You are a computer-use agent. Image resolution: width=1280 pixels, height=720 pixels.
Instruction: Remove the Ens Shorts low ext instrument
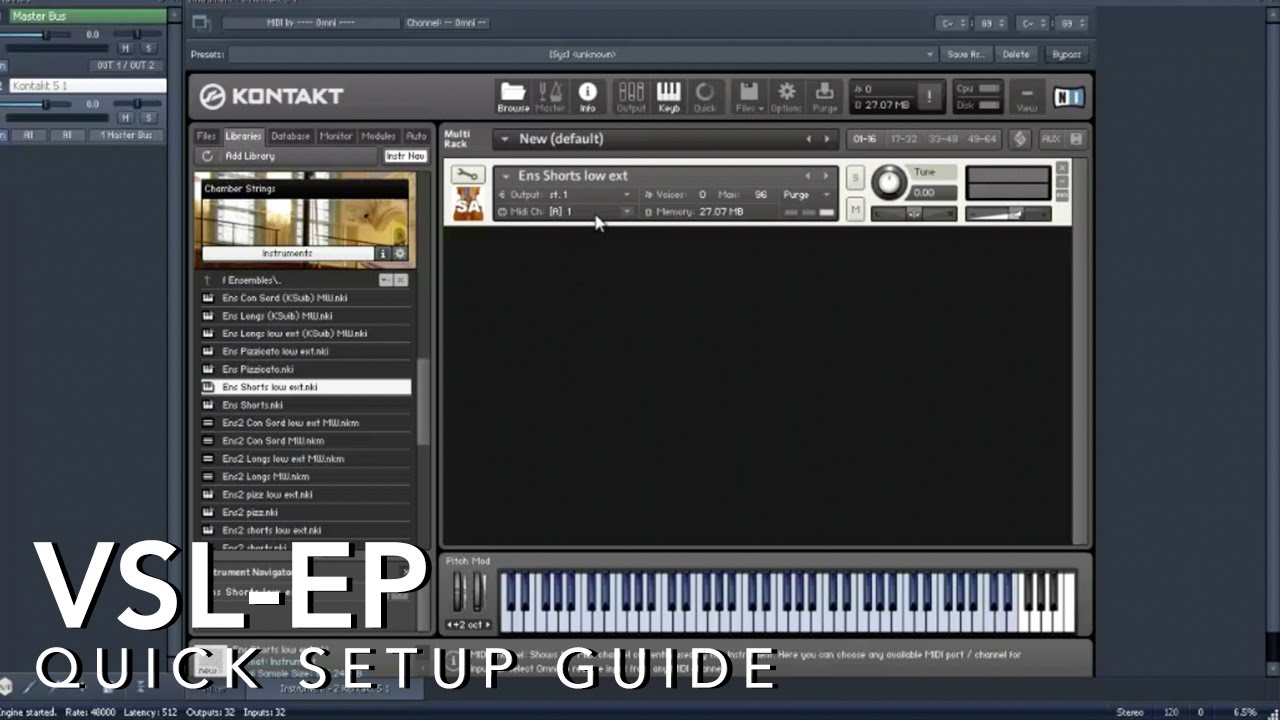pyautogui.click(x=1062, y=168)
